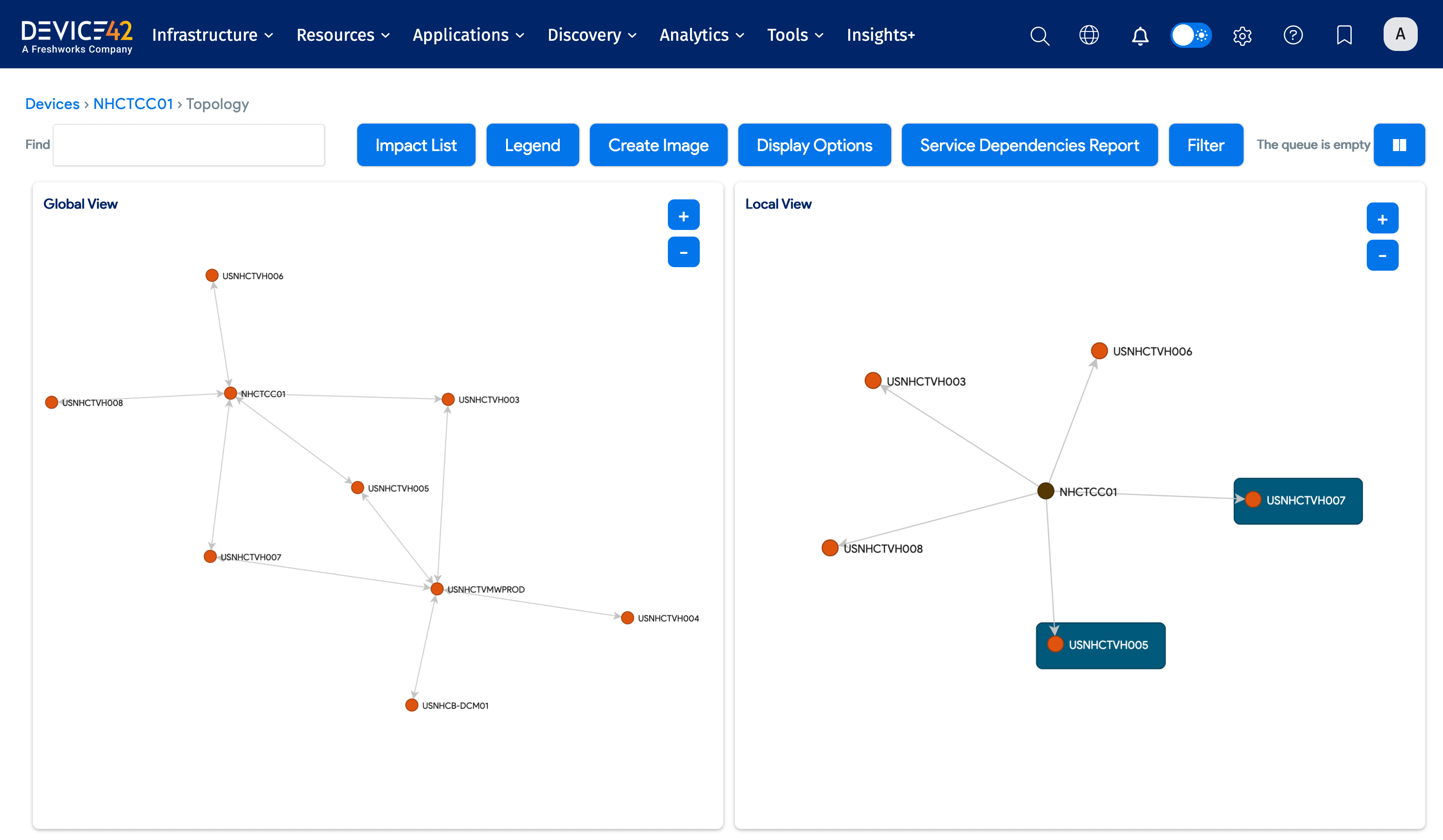
Task: Zoom in the Global View
Action: (x=683, y=216)
